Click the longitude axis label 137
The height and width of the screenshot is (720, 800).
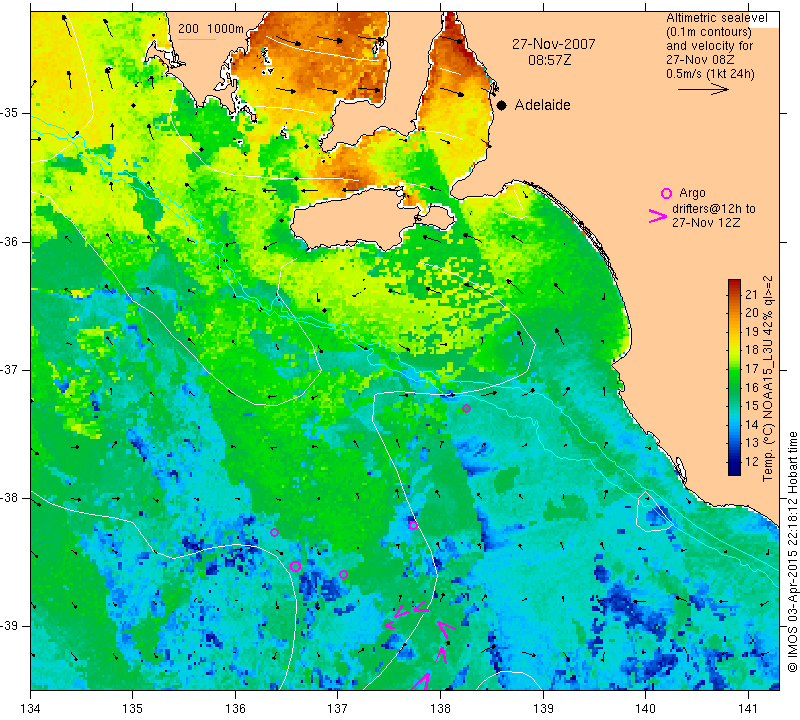[x=338, y=709]
